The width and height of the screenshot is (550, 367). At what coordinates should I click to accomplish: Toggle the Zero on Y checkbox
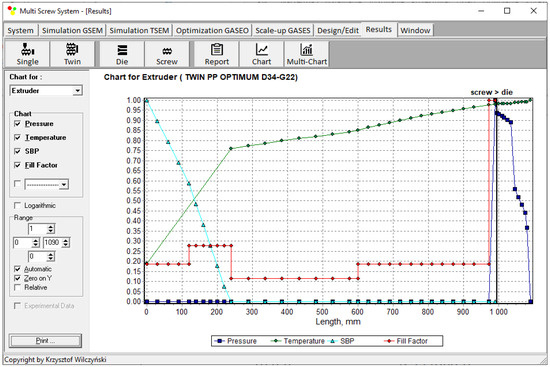coord(17,278)
